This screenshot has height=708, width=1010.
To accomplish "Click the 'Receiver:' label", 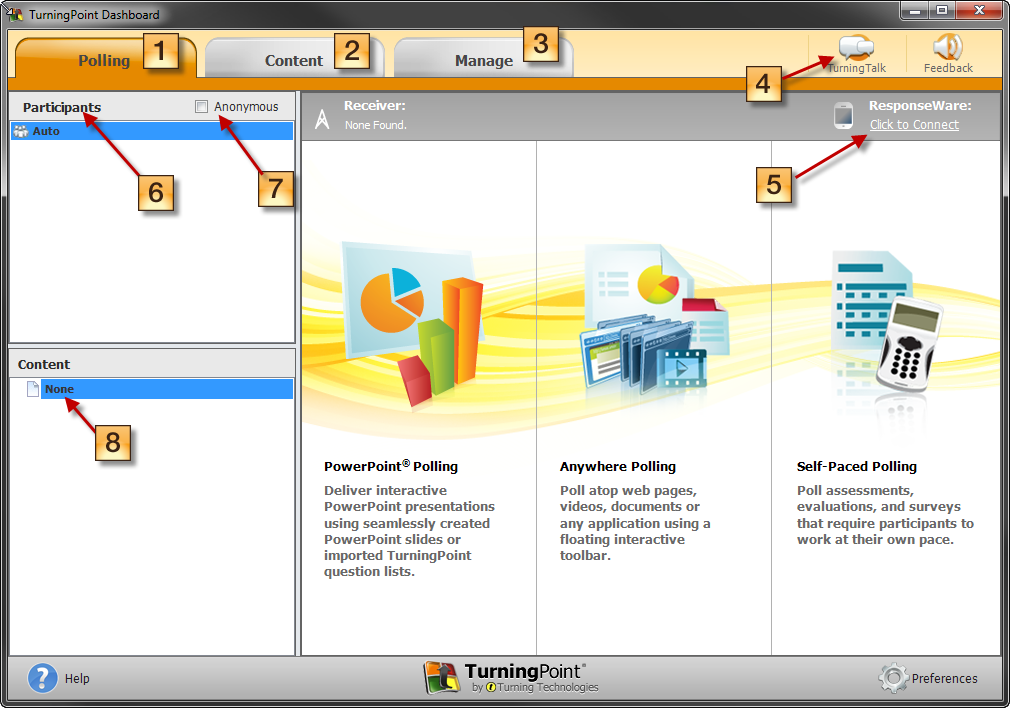I will tap(374, 106).
